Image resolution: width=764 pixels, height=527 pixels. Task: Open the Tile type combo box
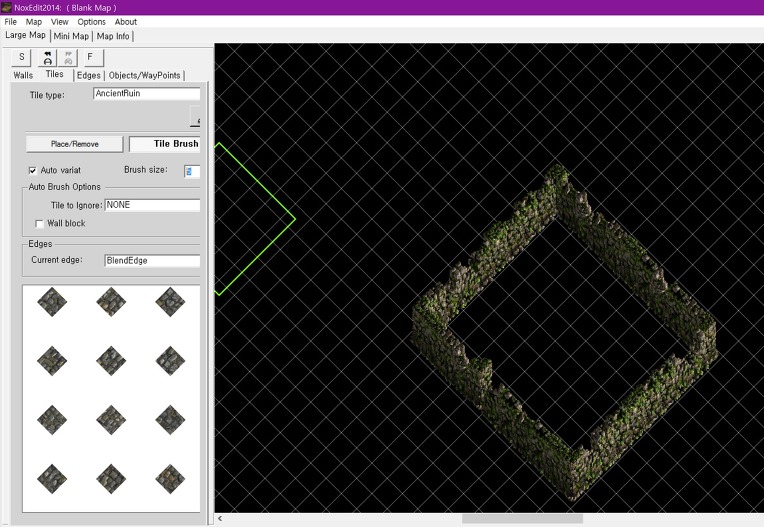coord(146,94)
